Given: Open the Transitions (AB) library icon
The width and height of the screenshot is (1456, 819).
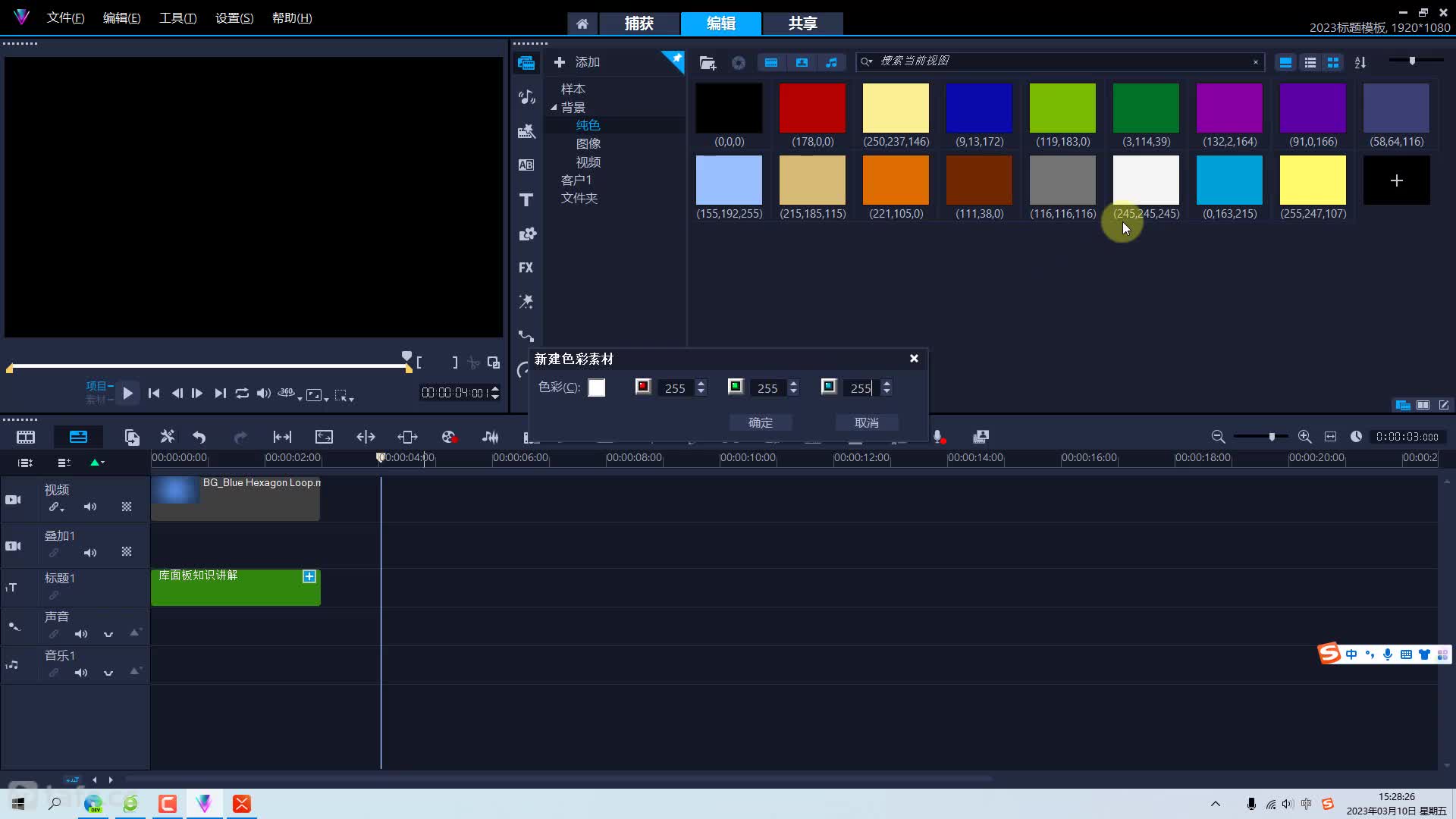Looking at the screenshot, I should coord(526,165).
